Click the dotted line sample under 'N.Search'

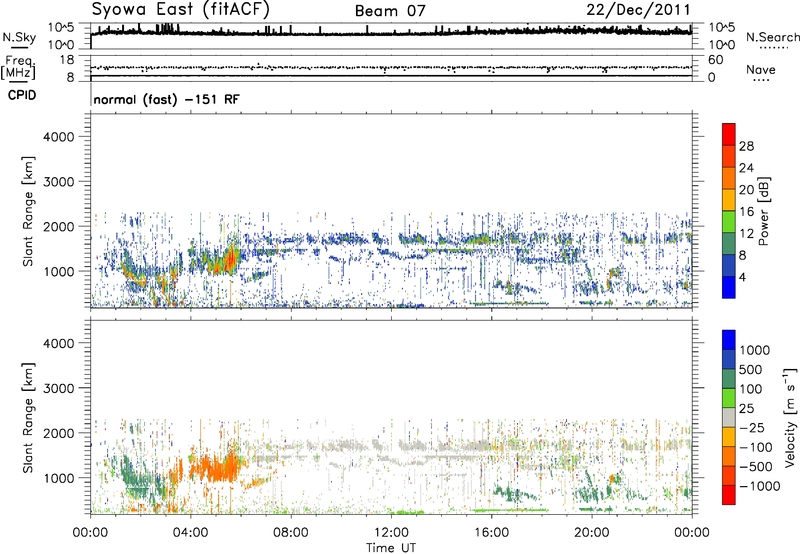pos(773,47)
